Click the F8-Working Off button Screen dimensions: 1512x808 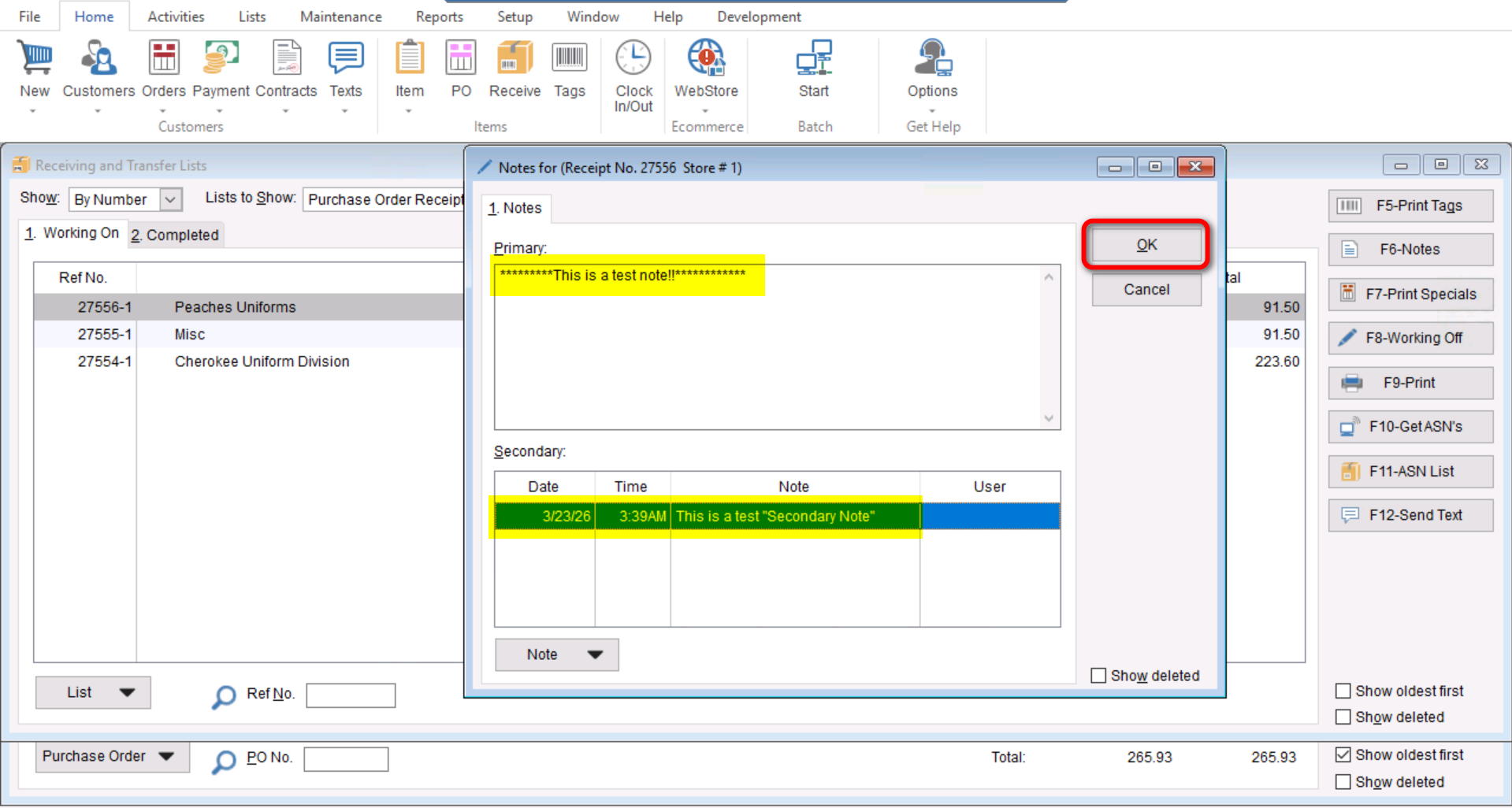(x=1410, y=338)
